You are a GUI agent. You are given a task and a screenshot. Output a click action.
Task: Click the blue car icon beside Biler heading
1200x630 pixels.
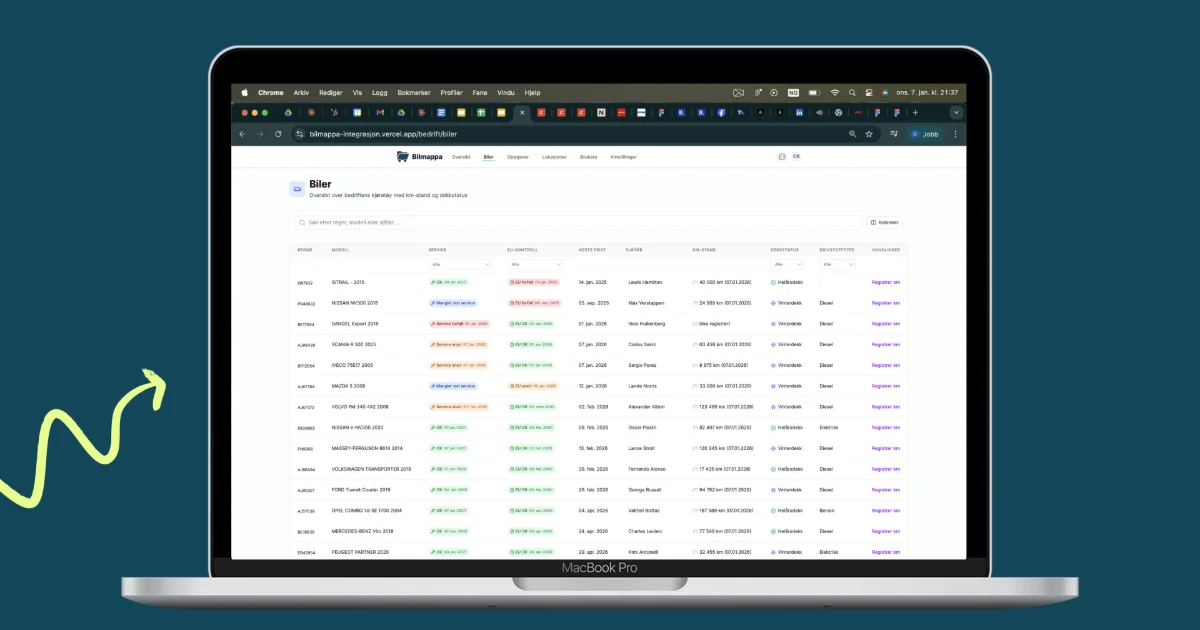(x=297, y=189)
